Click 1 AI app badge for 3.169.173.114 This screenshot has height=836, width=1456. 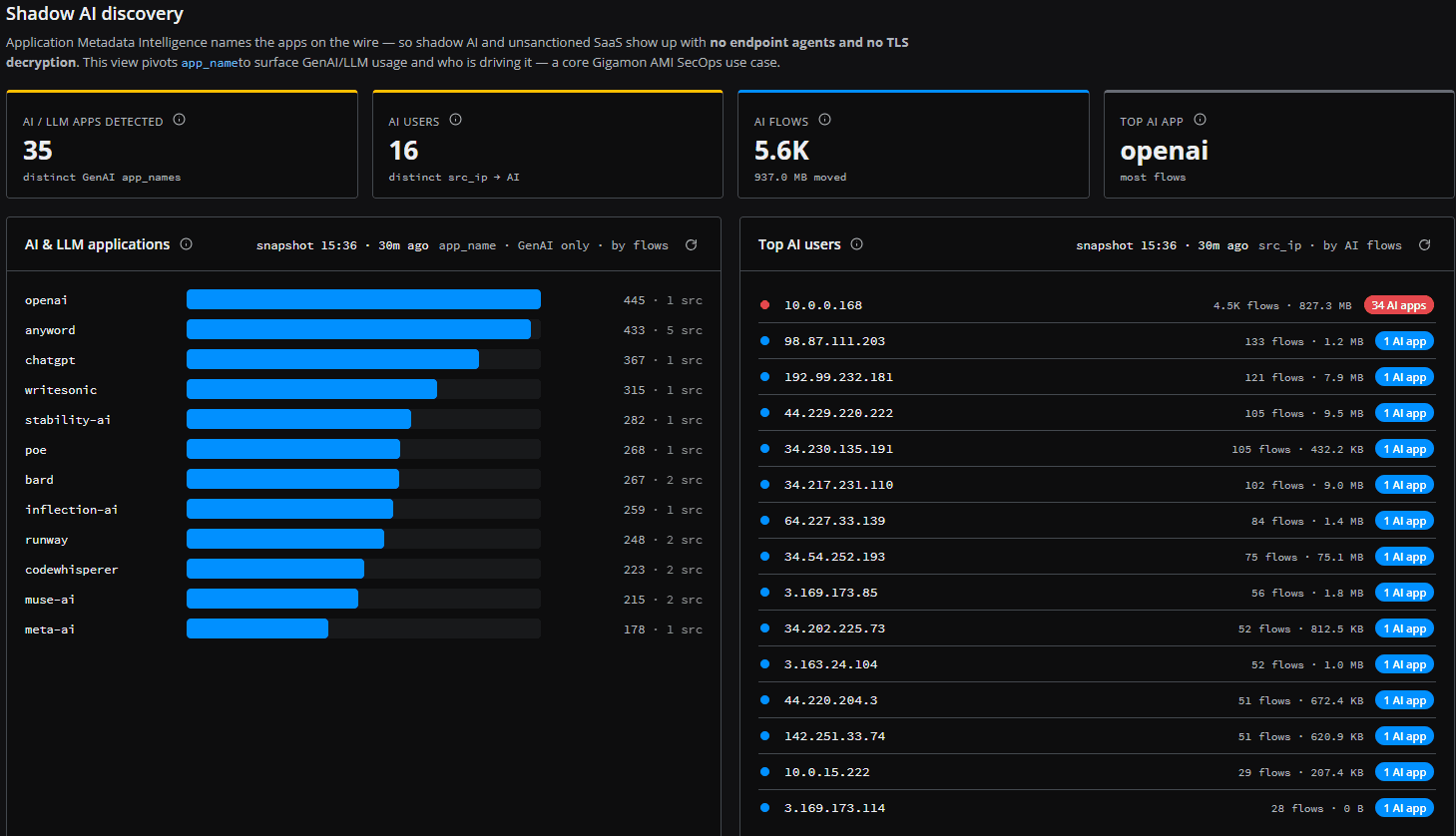1405,808
